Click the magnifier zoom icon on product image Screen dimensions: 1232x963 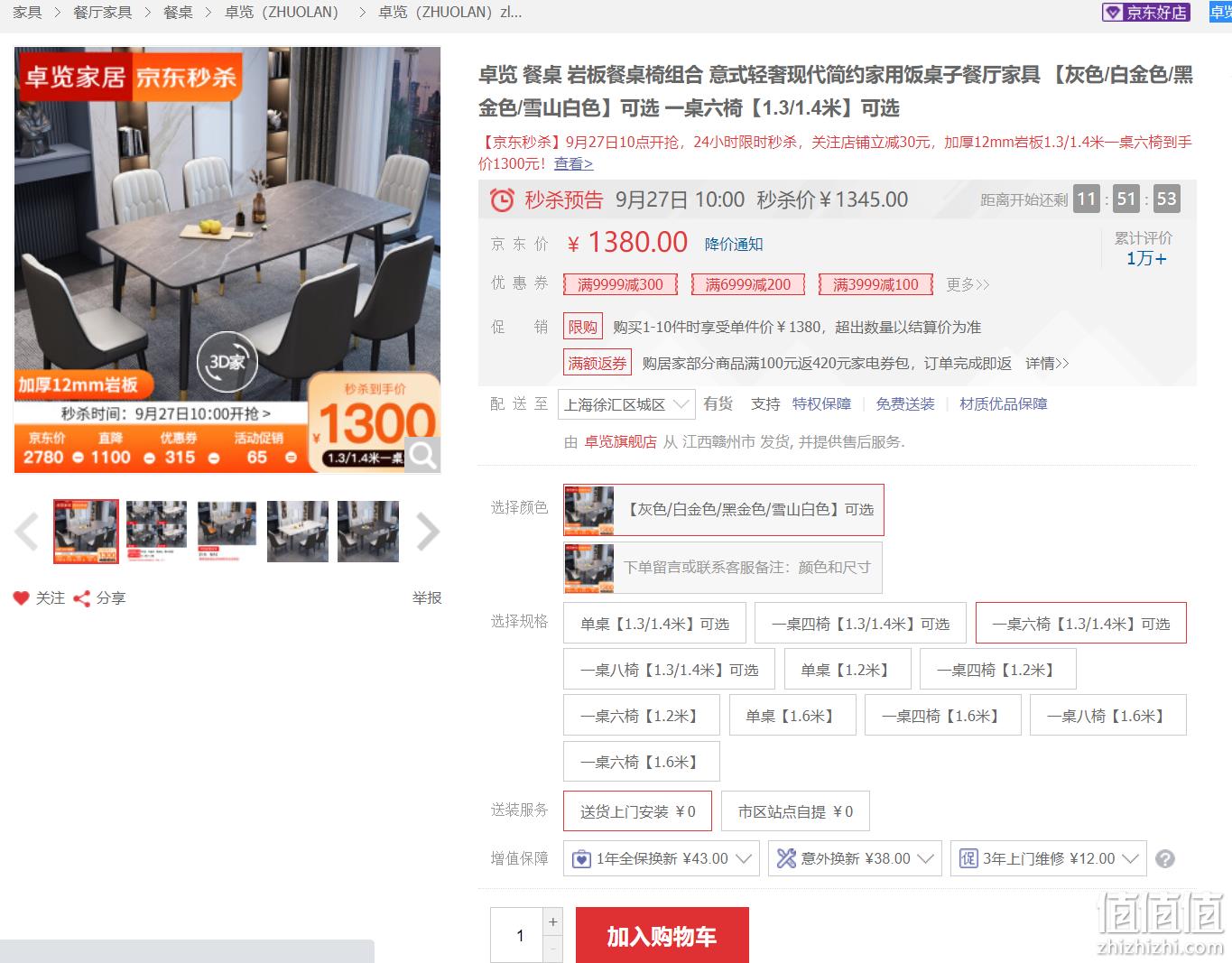pos(422,455)
